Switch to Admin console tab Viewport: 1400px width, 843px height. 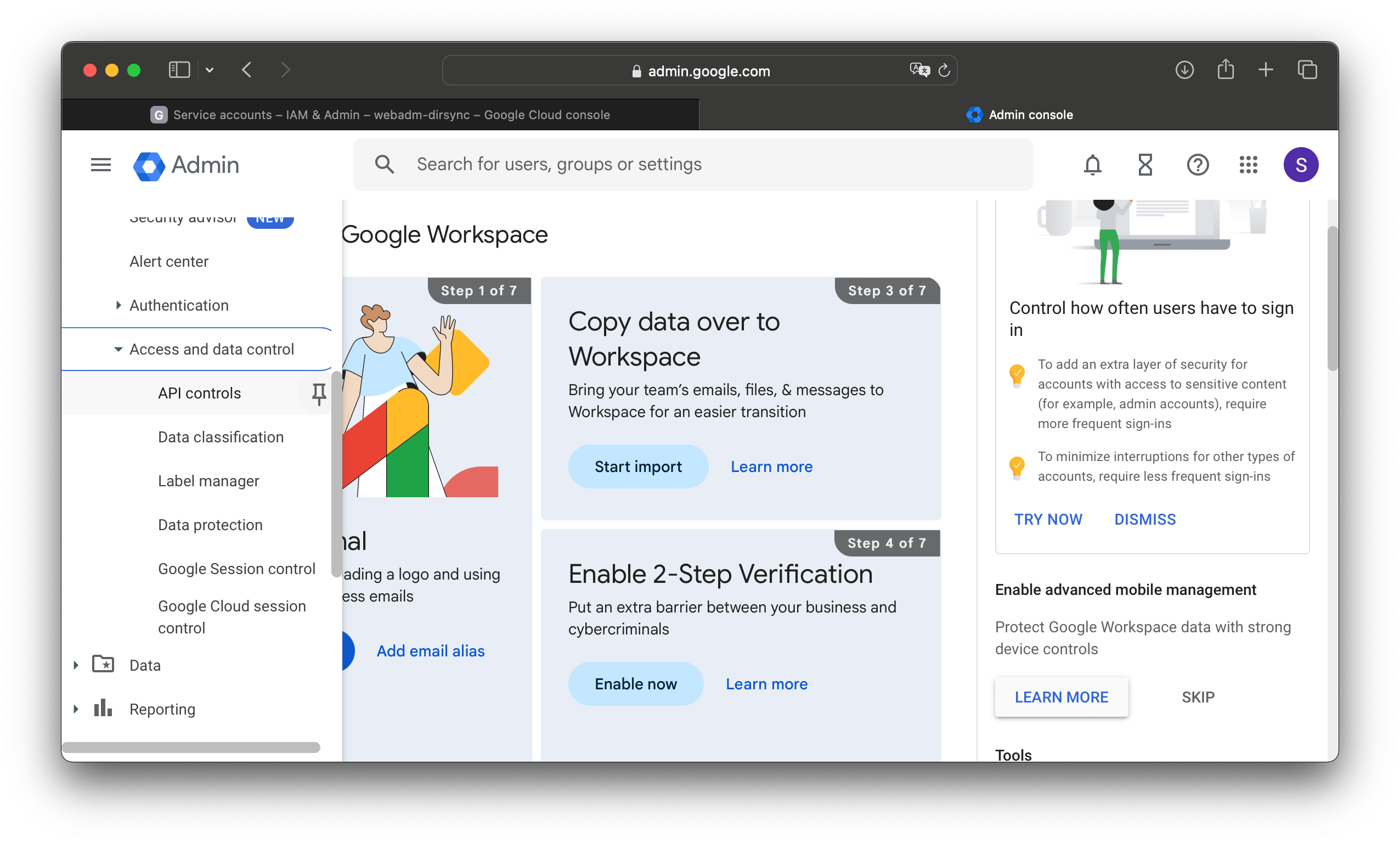1019,115
